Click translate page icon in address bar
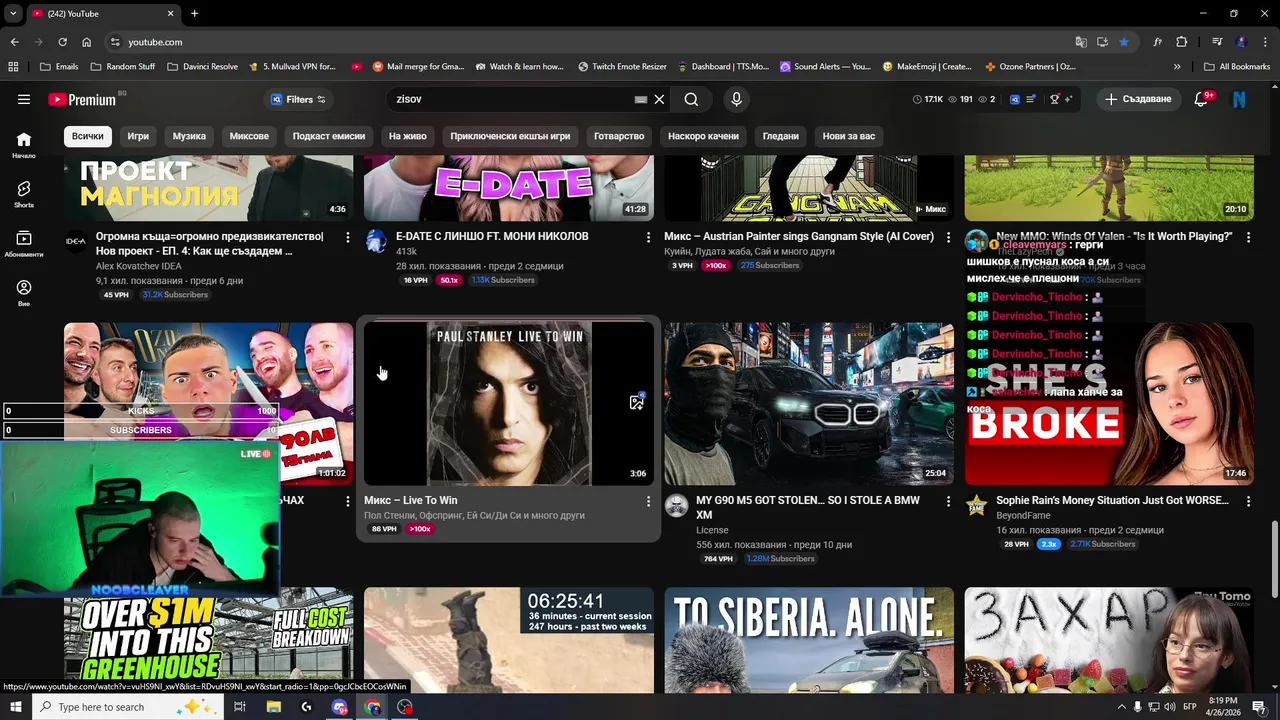This screenshot has width=1280, height=720. [1080, 42]
